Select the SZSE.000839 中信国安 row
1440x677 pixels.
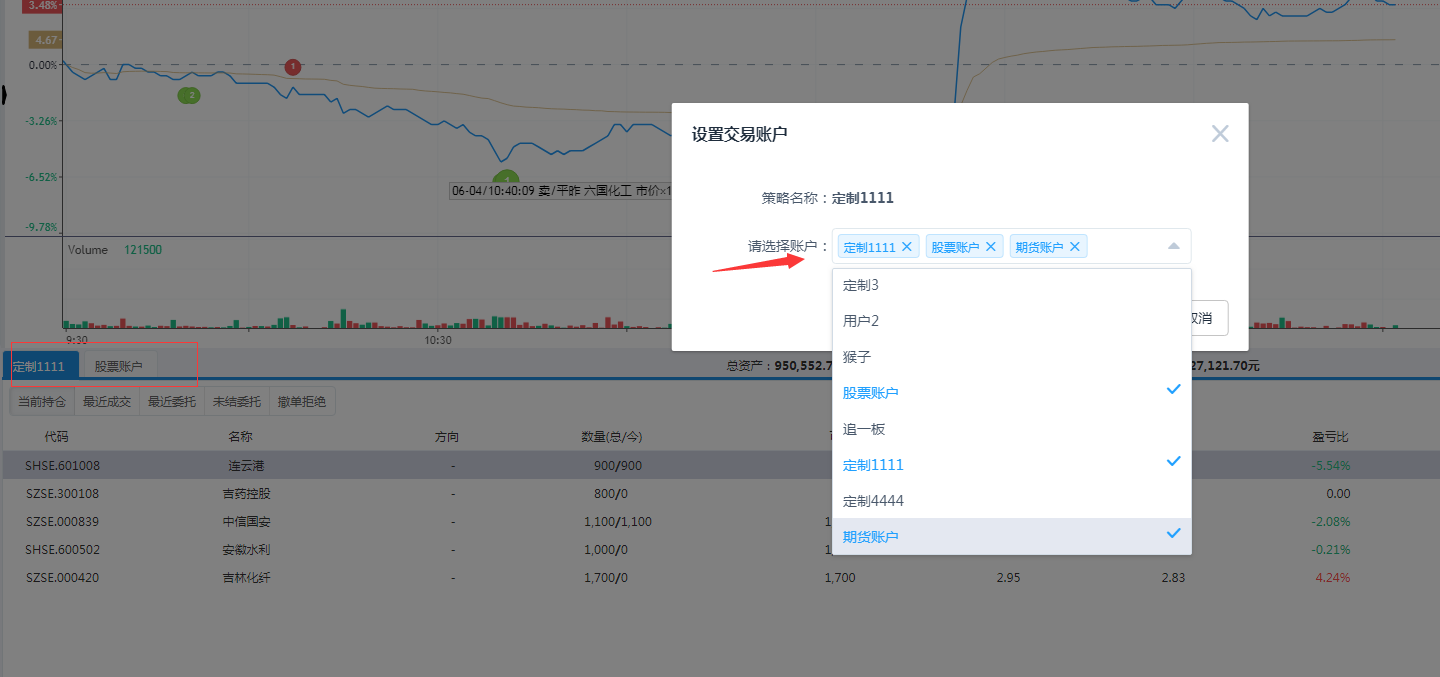click(x=720, y=521)
